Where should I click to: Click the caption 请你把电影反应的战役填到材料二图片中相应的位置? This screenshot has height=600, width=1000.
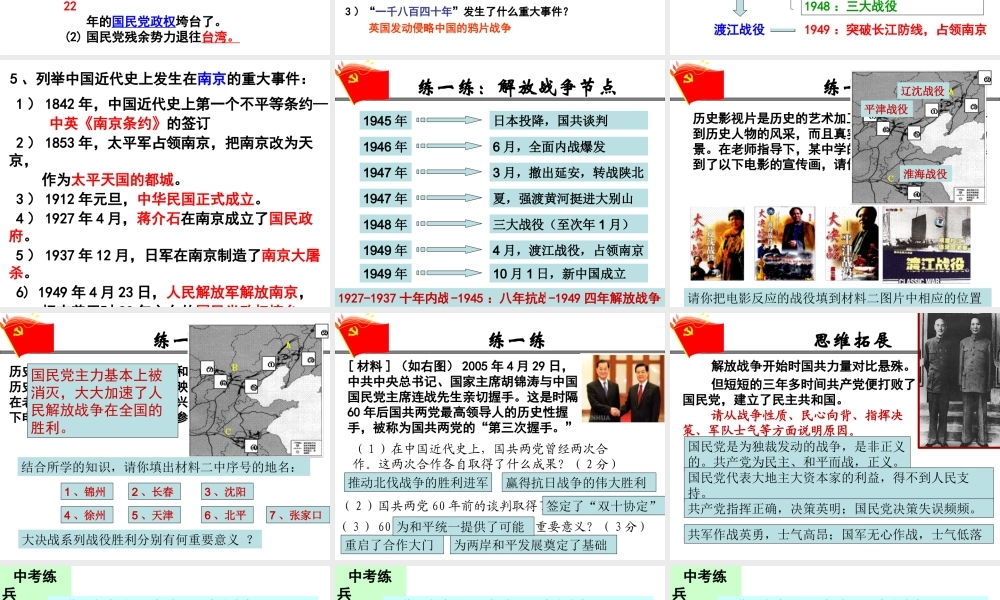coord(835,298)
